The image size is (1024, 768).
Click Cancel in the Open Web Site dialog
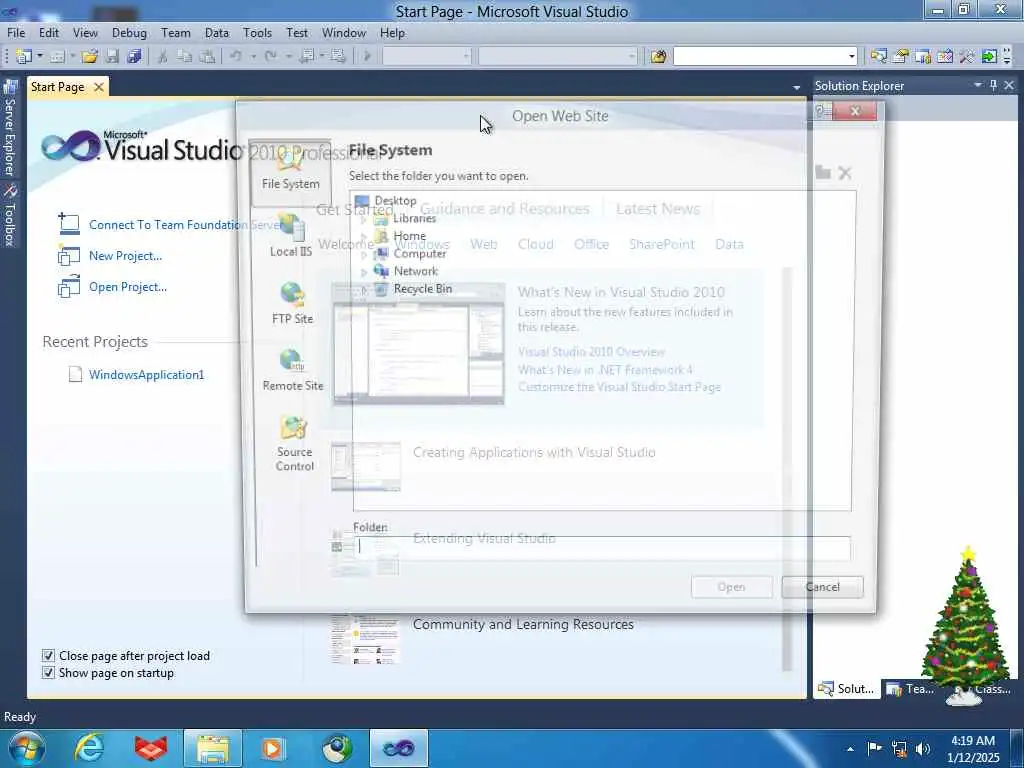coord(822,587)
